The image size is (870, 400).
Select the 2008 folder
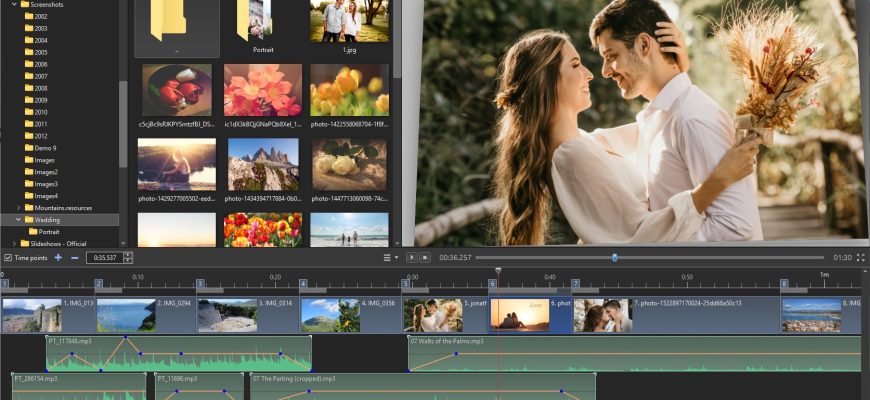[36, 88]
